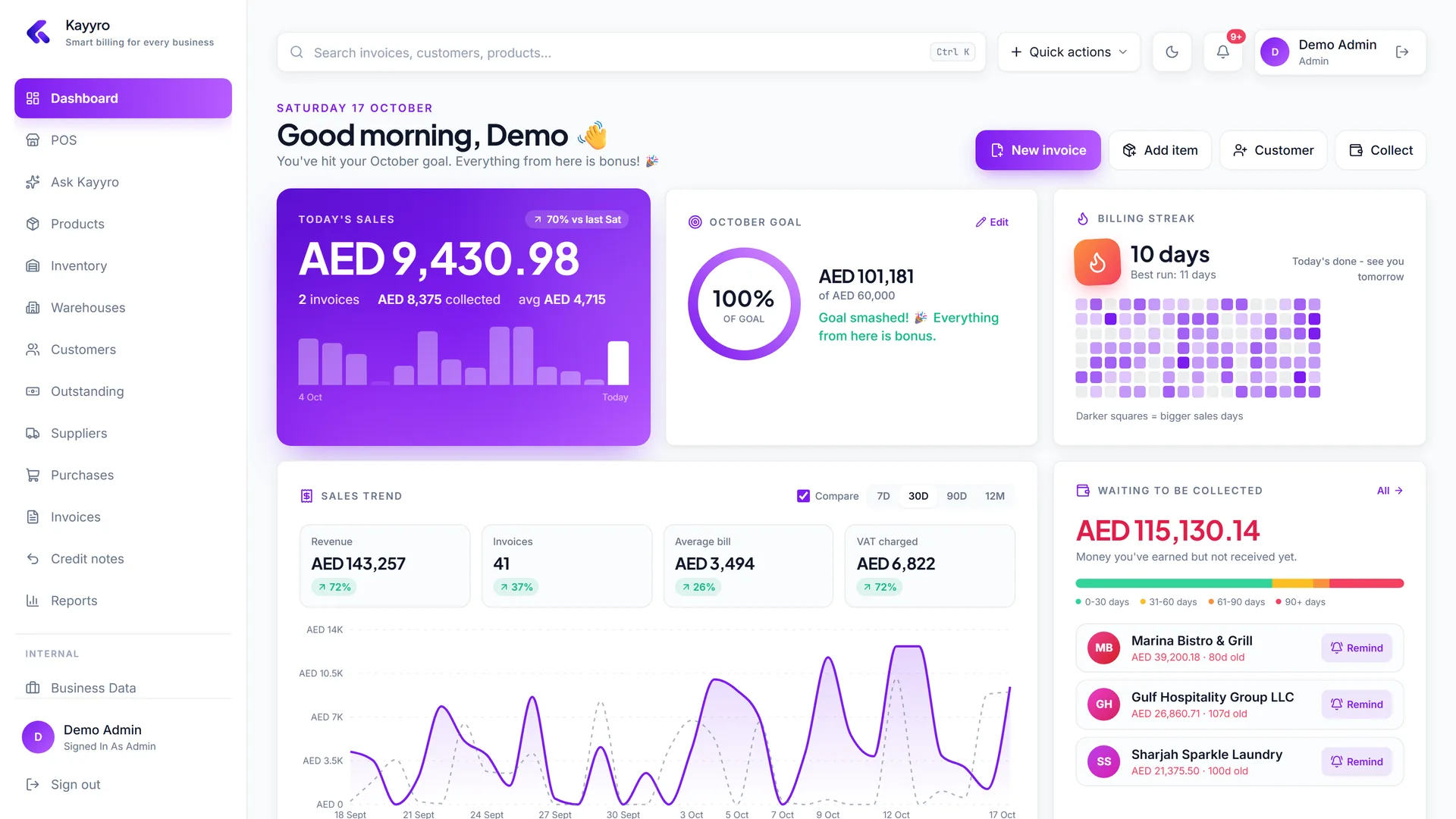Open Warehouses page

123,308
